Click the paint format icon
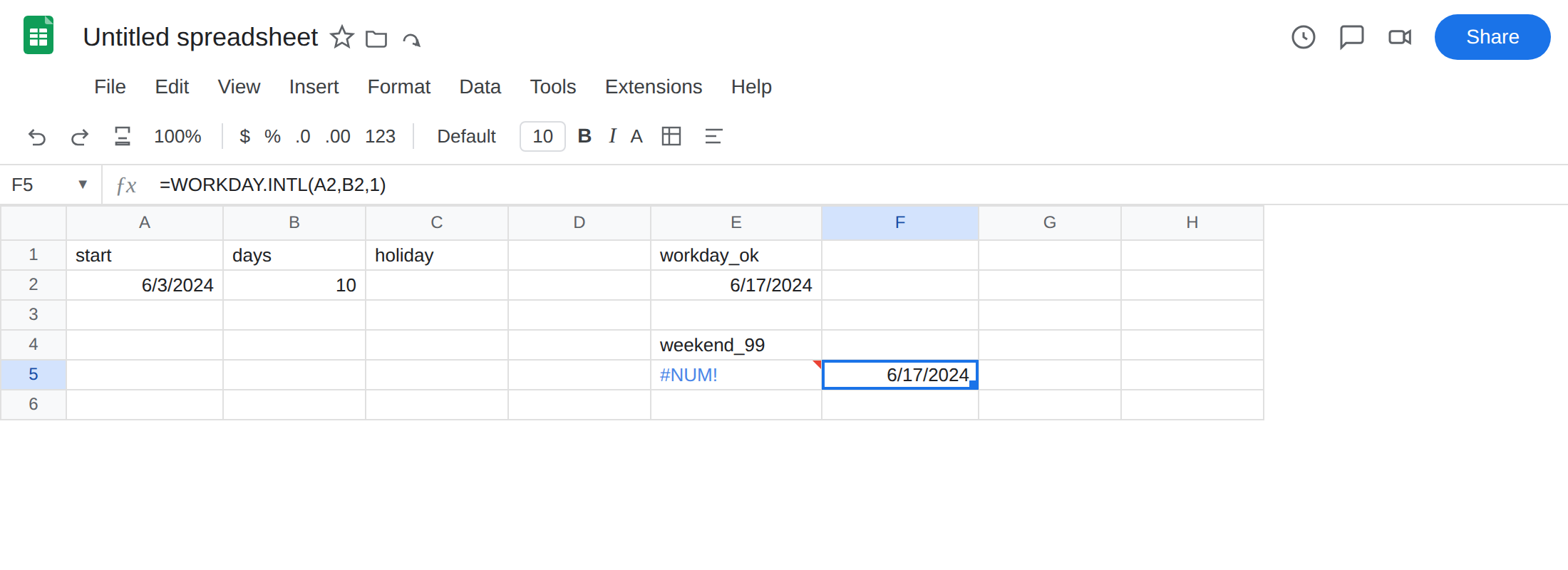The image size is (1568, 570). [x=123, y=136]
